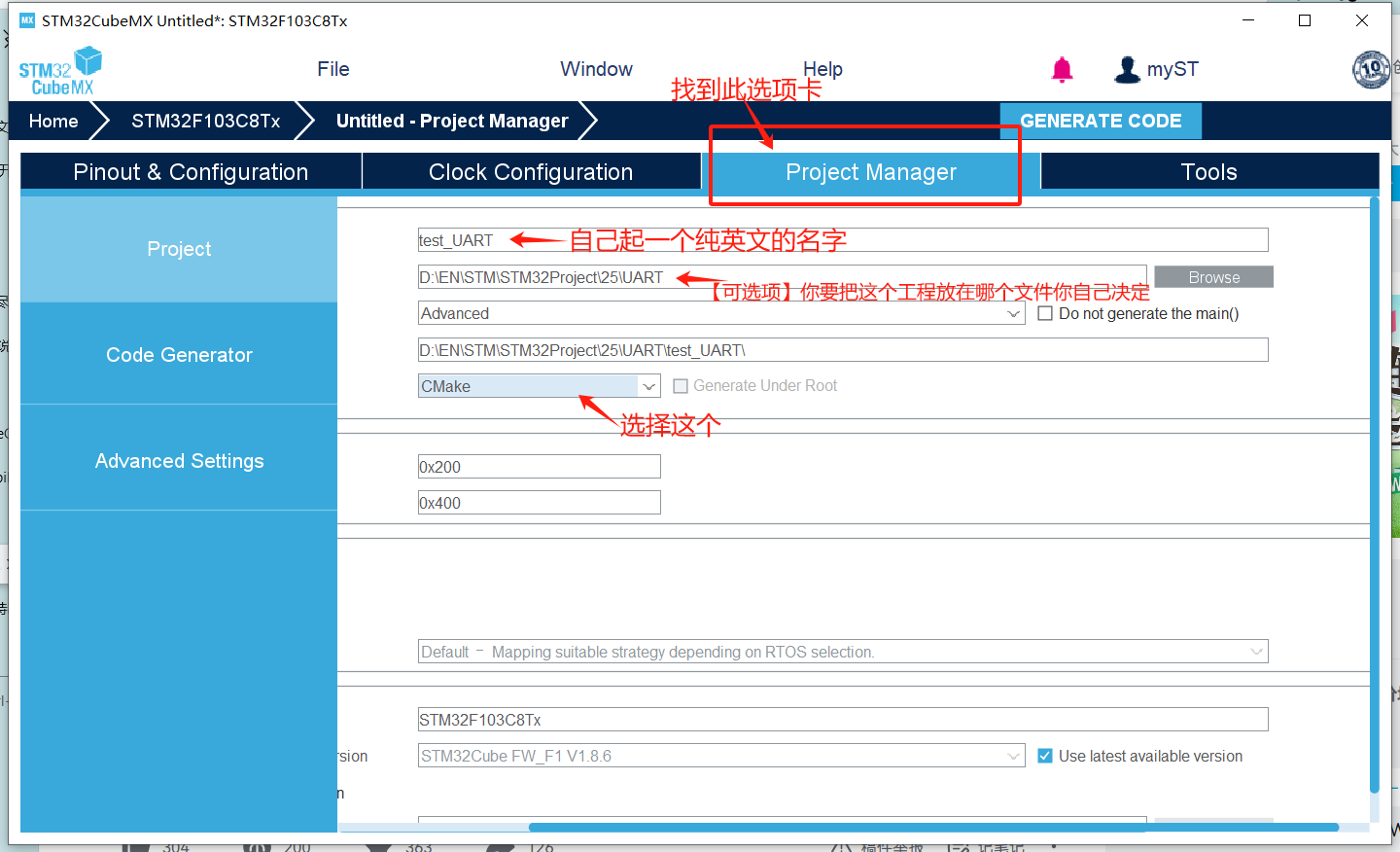Viewport: 1400px width, 852px height.
Task: Click the GENERATE CODE button
Action: [1101, 121]
